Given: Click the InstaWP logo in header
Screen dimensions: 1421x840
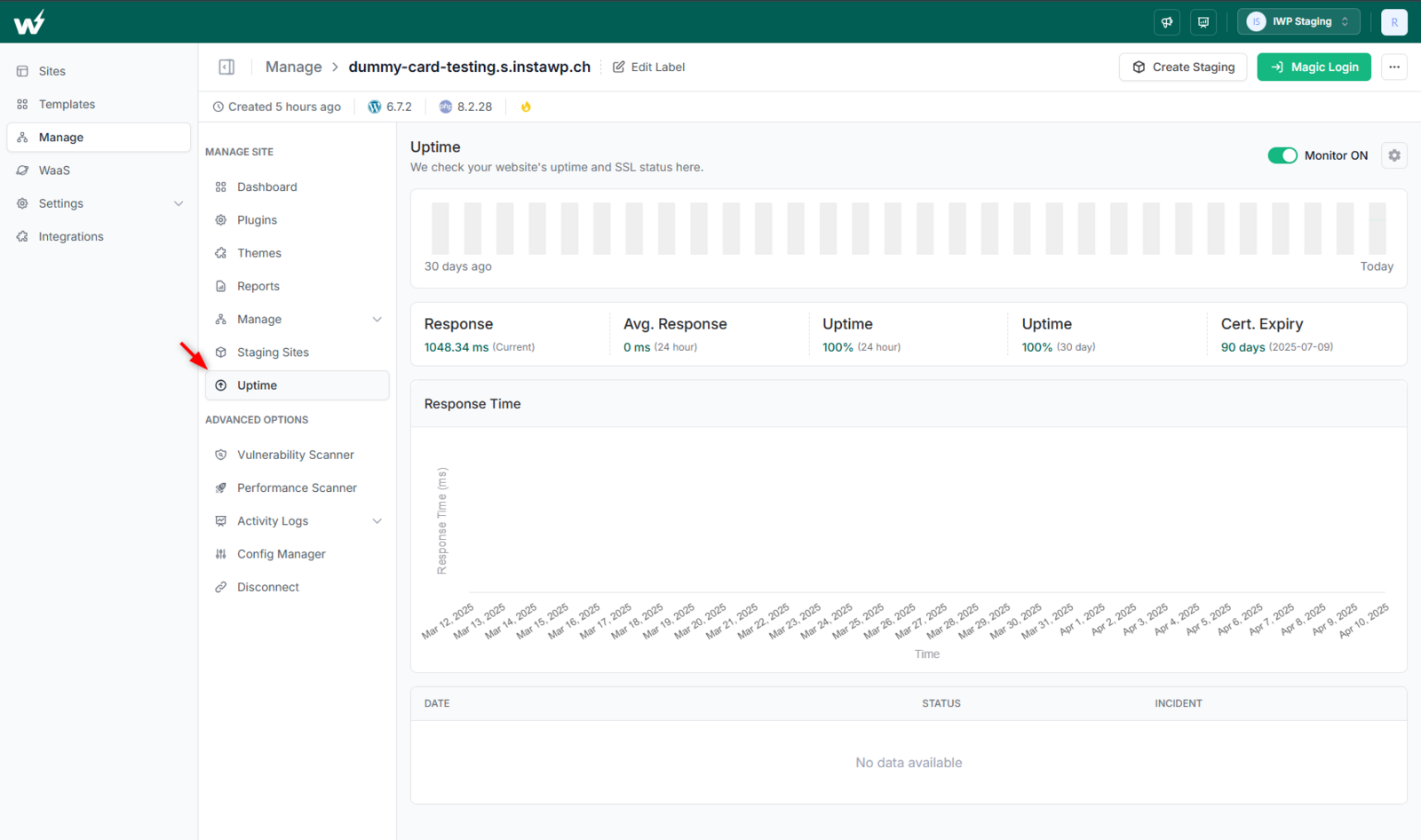Looking at the screenshot, I should (x=29, y=21).
